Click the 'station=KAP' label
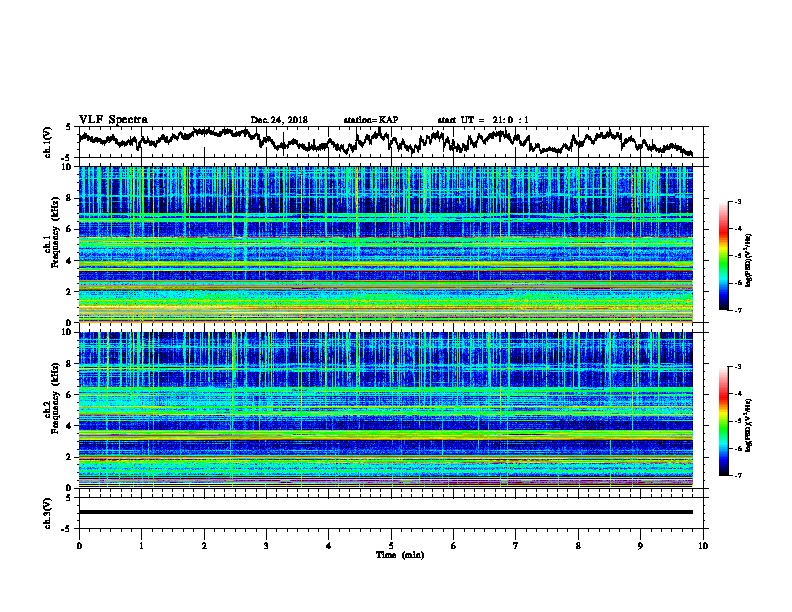Viewport: 792px width, 612px height. [371, 120]
